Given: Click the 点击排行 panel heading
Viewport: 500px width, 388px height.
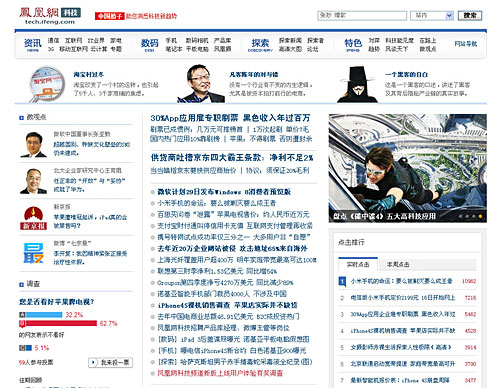Looking at the screenshot, I should (x=351, y=242).
